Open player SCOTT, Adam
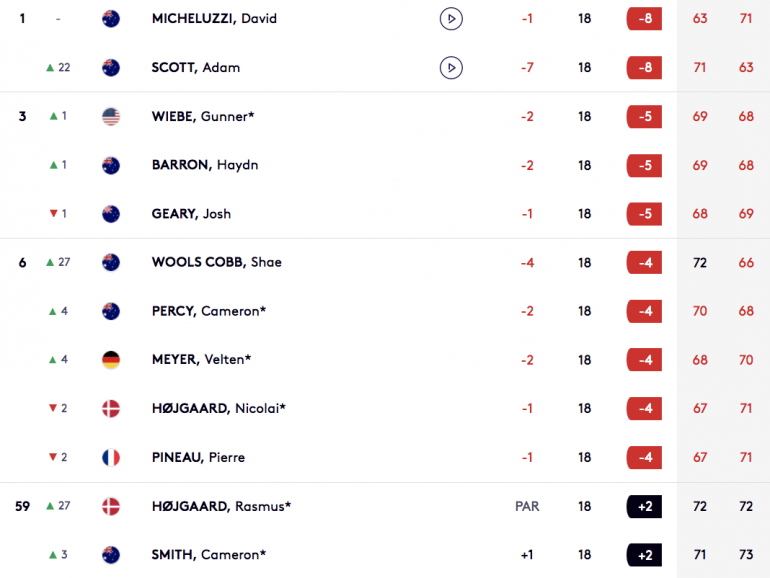 (x=195, y=67)
